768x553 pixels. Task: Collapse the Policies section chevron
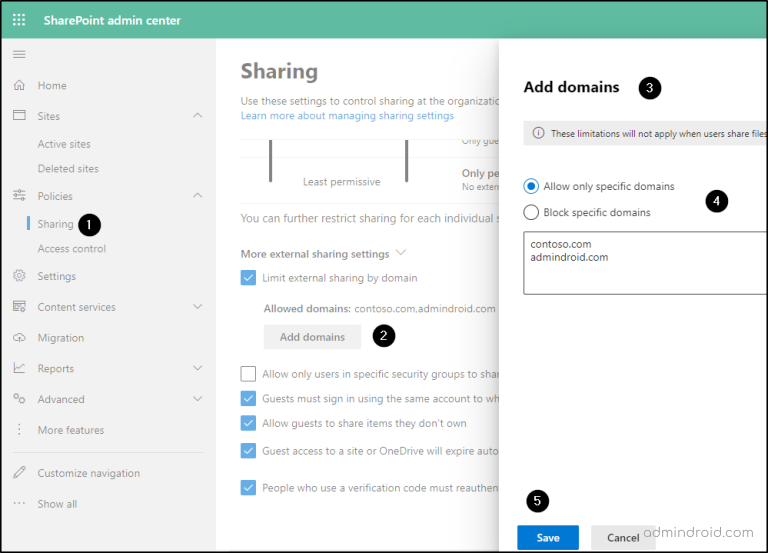(x=197, y=195)
